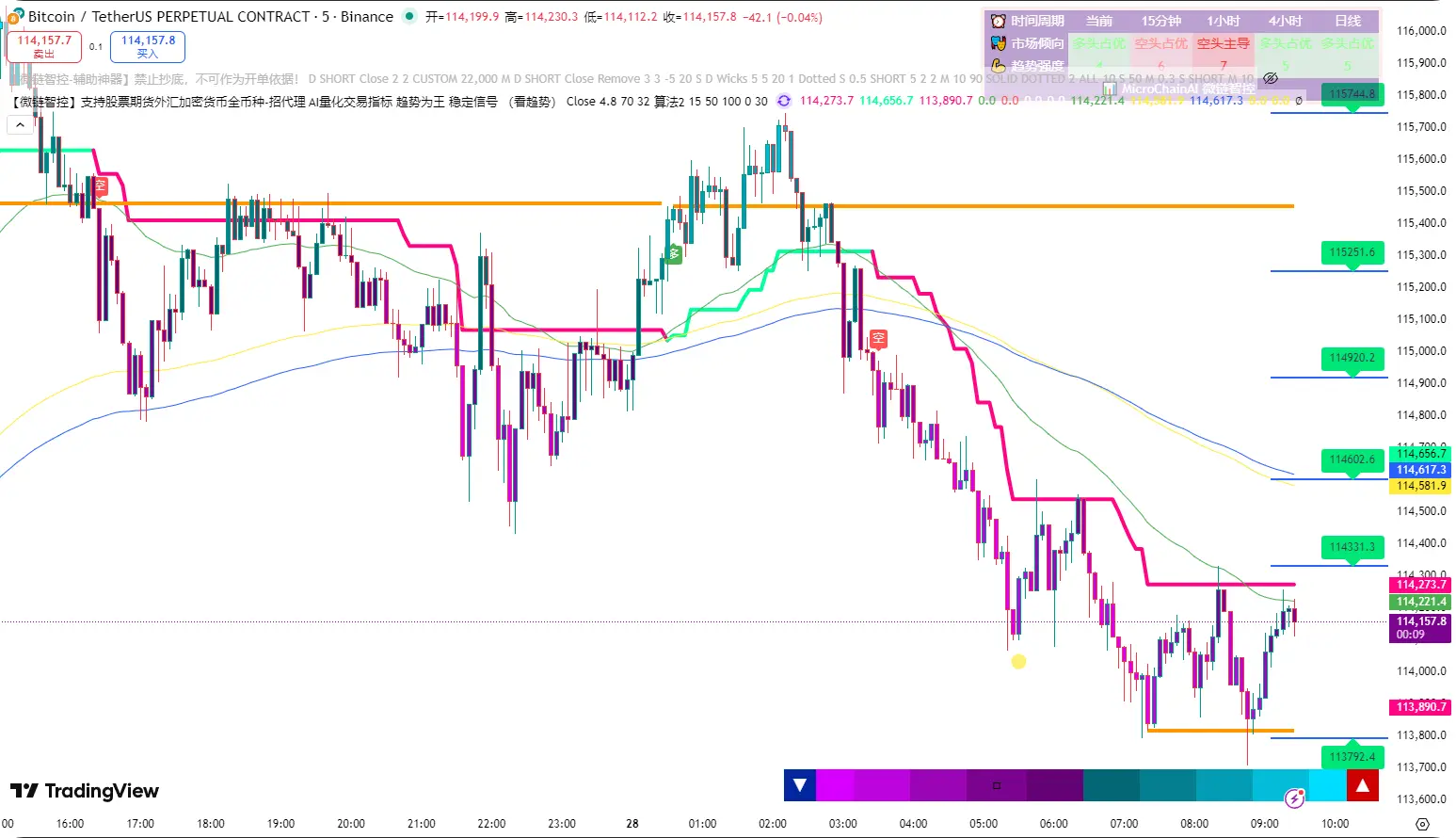Click the 114,157.8 current price tag
The height and width of the screenshot is (838, 1456).
click(x=1420, y=621)
